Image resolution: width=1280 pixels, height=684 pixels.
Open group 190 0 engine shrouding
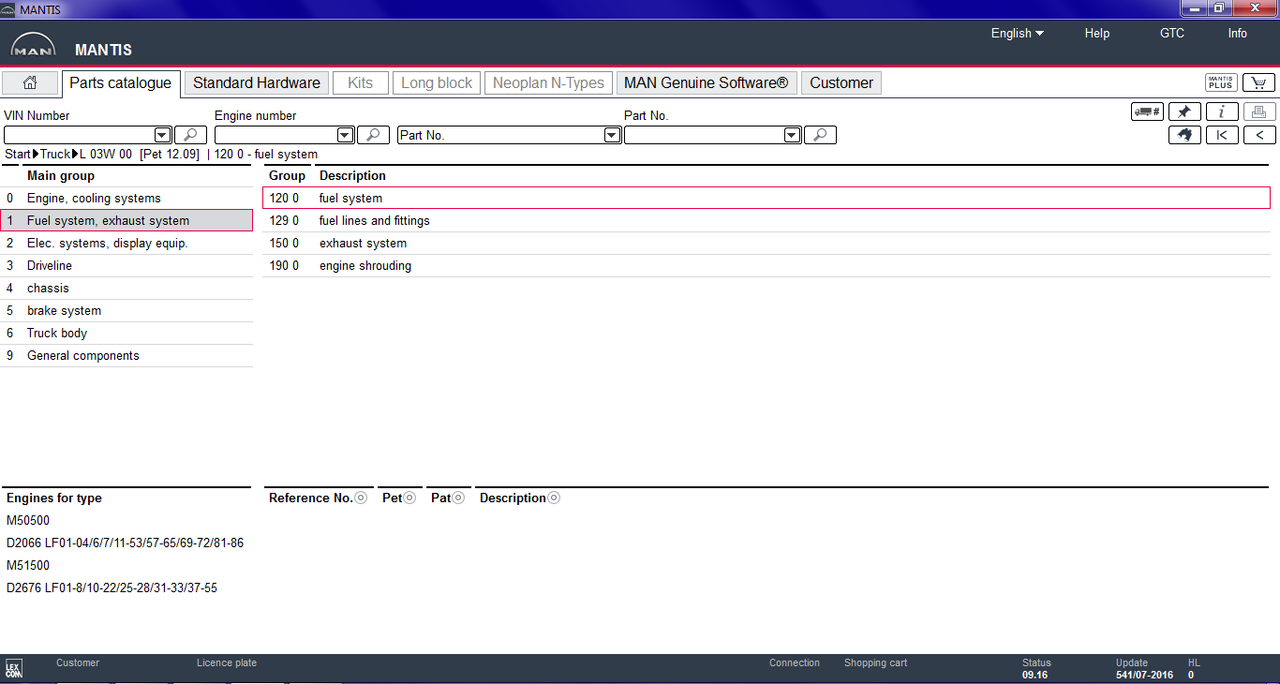(766, 266)
